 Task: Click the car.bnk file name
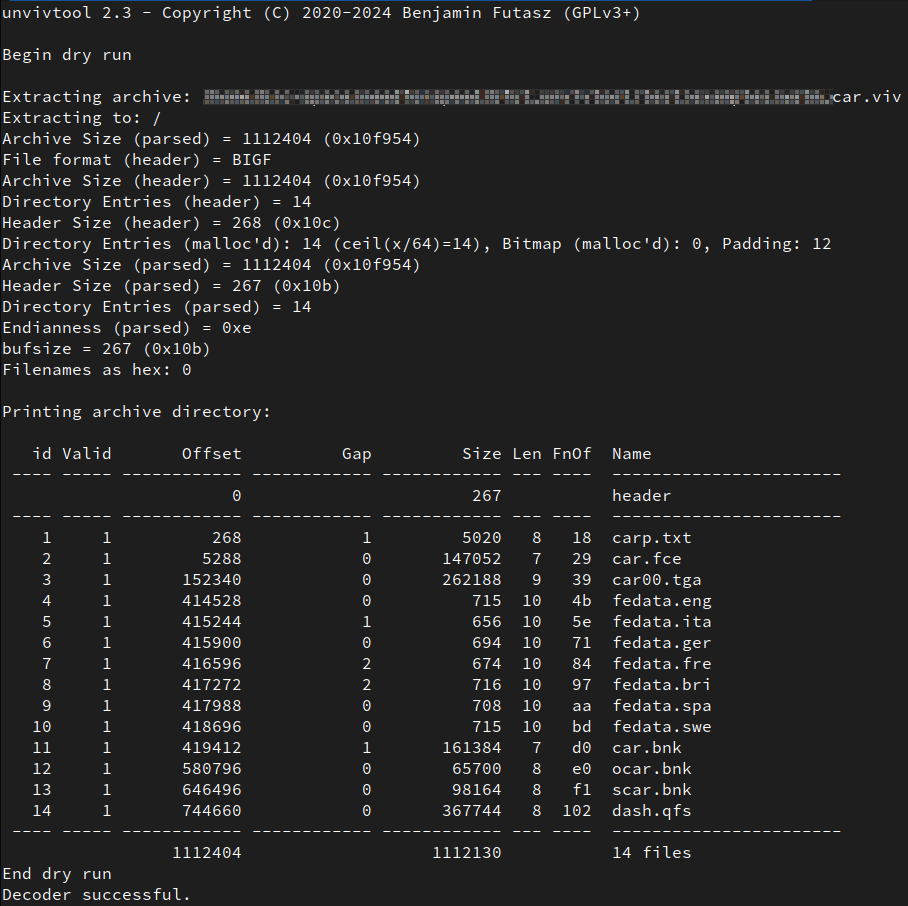(x=646, y=748)
